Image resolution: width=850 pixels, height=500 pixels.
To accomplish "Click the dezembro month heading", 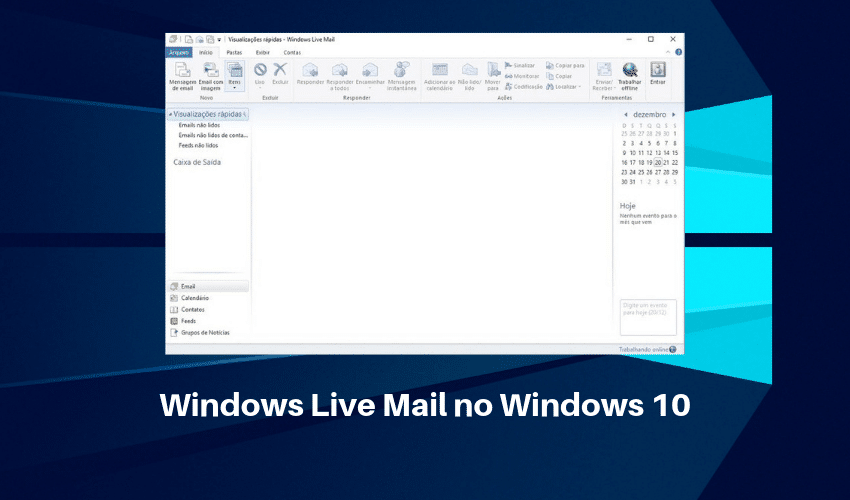I will 649,115.
